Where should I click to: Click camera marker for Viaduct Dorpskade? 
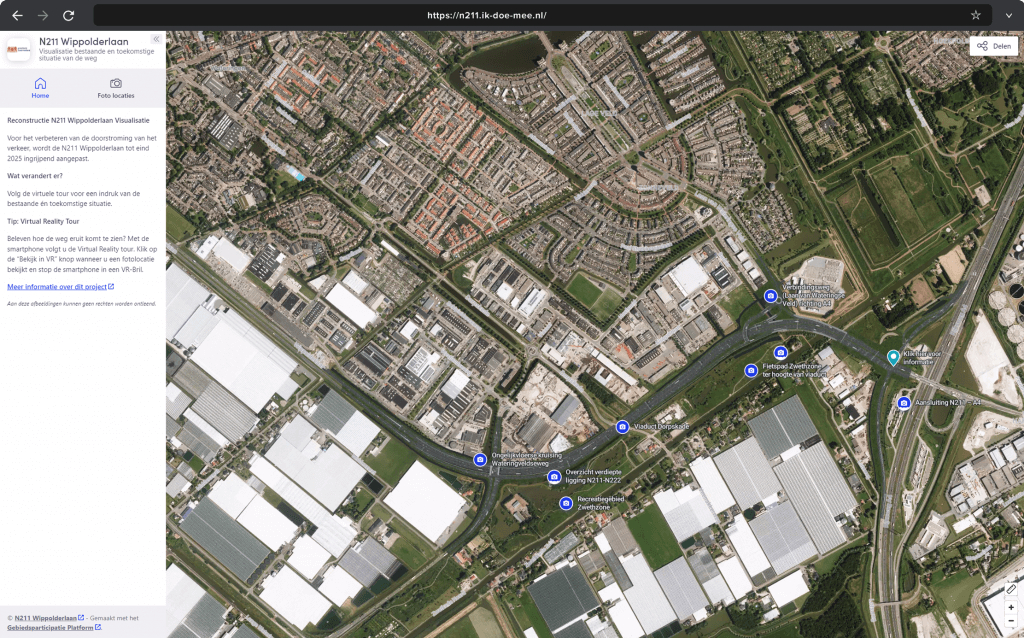click(622, 427)
